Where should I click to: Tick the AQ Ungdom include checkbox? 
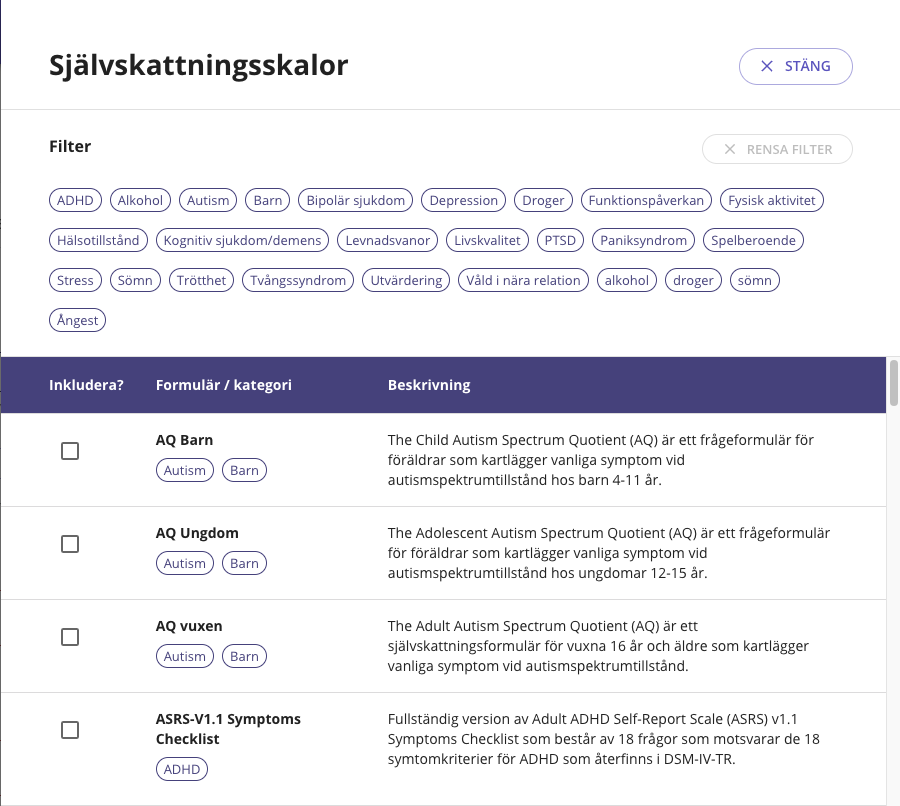pos(70,544)
